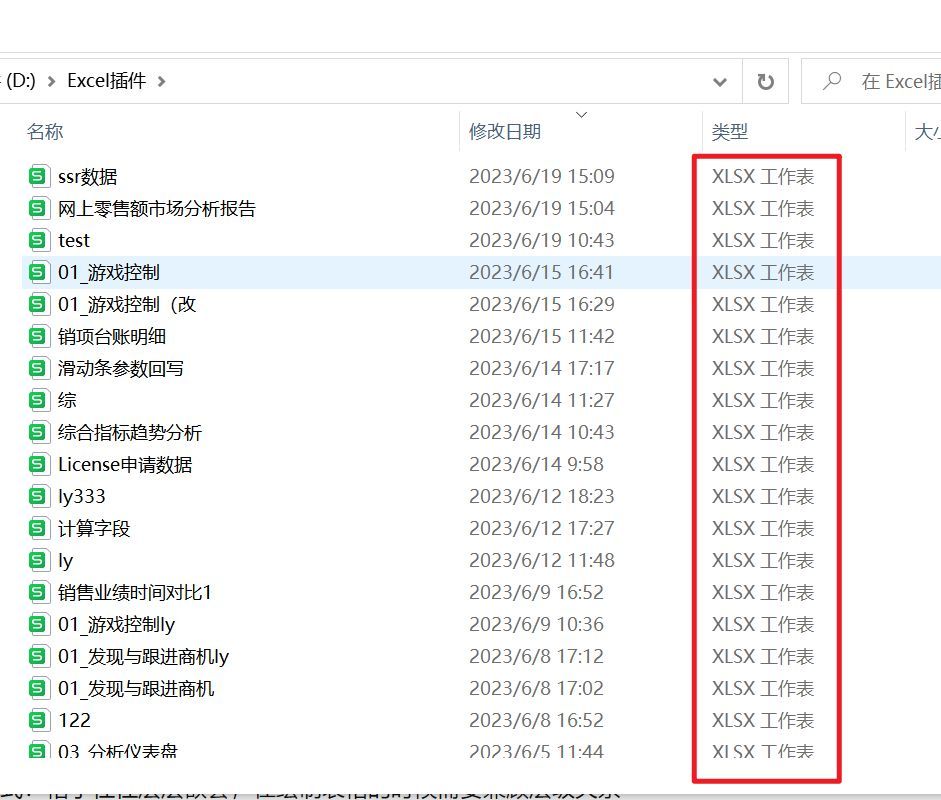Select the highlighted file name 01_游戏控制
The width and height of the screenshot is (941, 800).
point(109,272)
